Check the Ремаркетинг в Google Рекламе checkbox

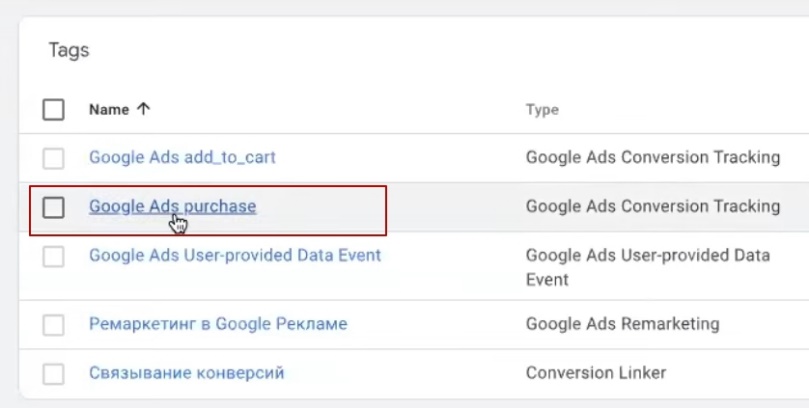pos(54,324)
